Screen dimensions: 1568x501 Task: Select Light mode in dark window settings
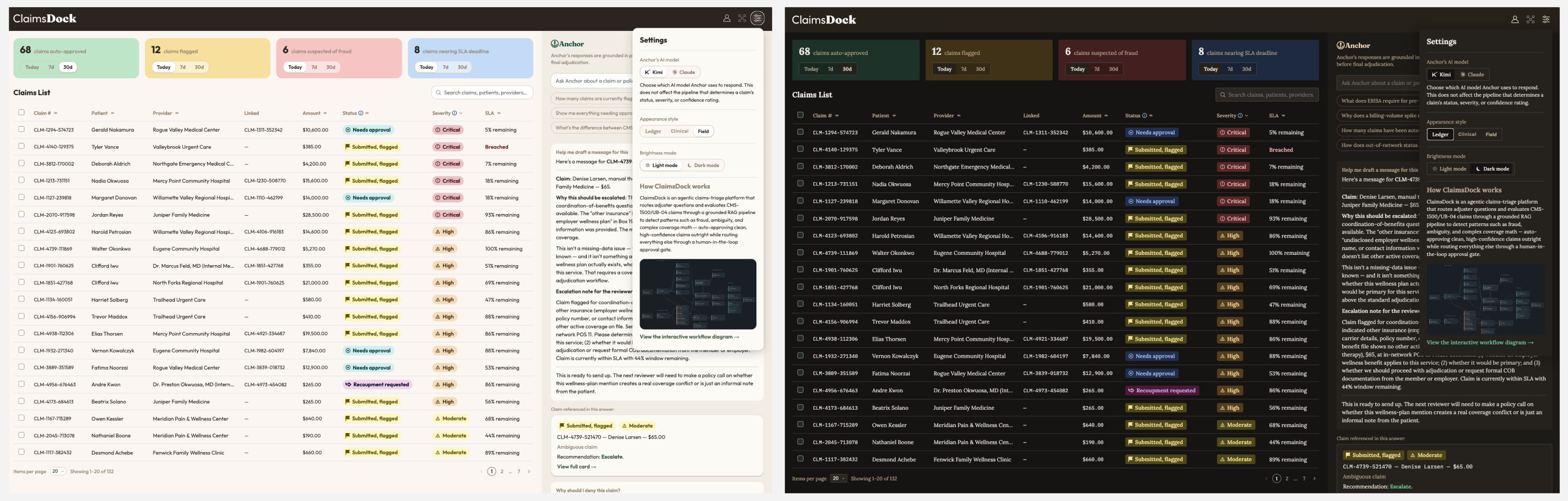(1449, 169)
